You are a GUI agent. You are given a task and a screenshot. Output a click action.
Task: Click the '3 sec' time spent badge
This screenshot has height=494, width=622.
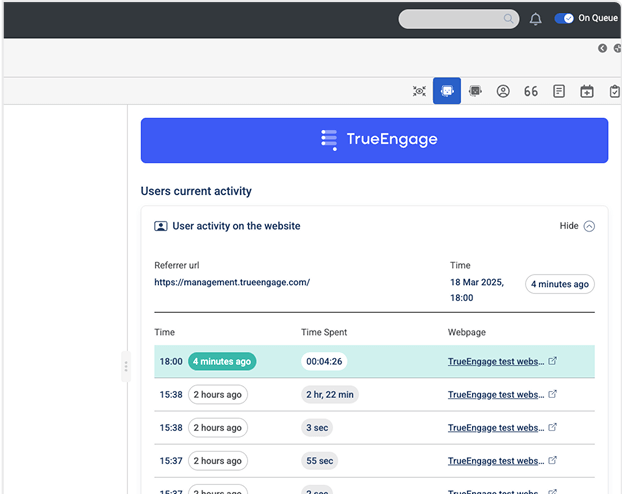point(317,428)
